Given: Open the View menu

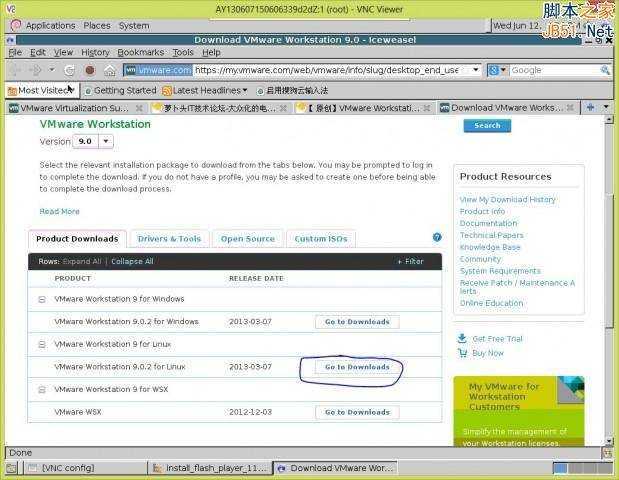Looking at the screenshot, I should click(63, 52).
